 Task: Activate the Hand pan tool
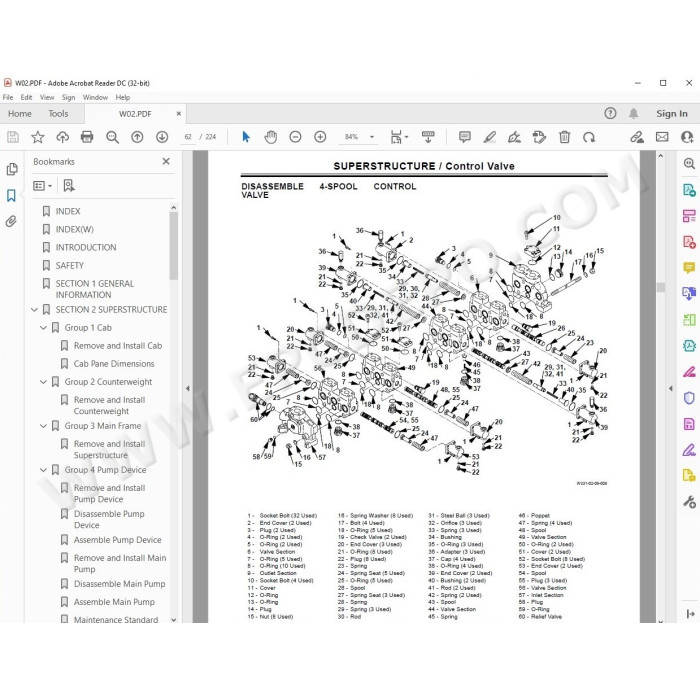pyautogui.click(x=271, y=137)
